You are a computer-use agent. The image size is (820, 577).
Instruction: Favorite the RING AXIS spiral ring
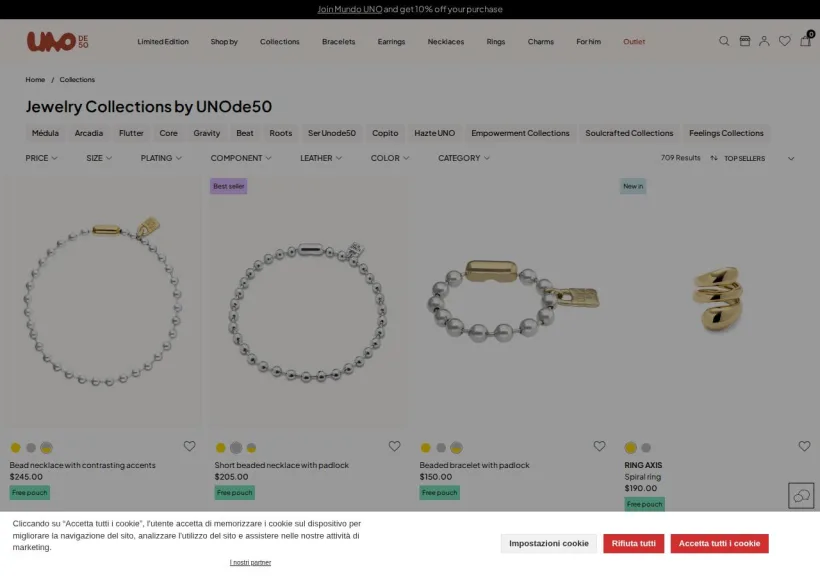coord(804,446)
